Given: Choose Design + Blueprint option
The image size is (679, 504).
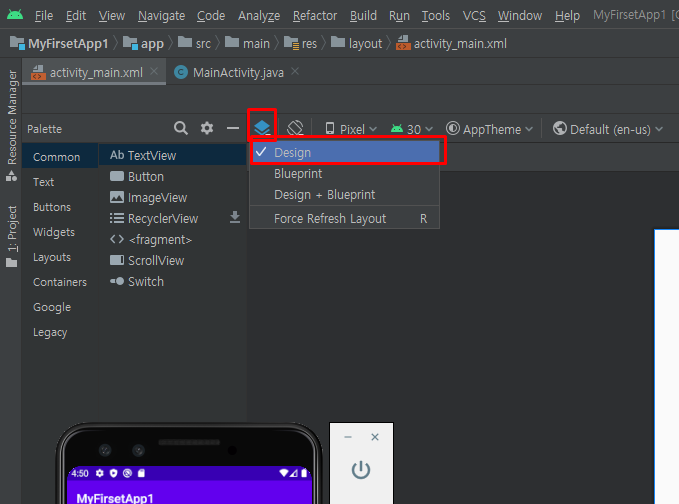Looking at the screenshot, I should (x=346, y=195).
